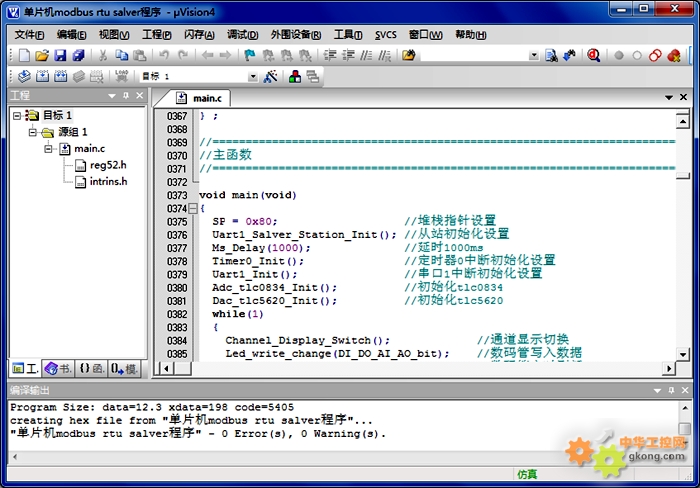Save the current file with disk icon
700x488 pixels.
[x=60, y=56]
